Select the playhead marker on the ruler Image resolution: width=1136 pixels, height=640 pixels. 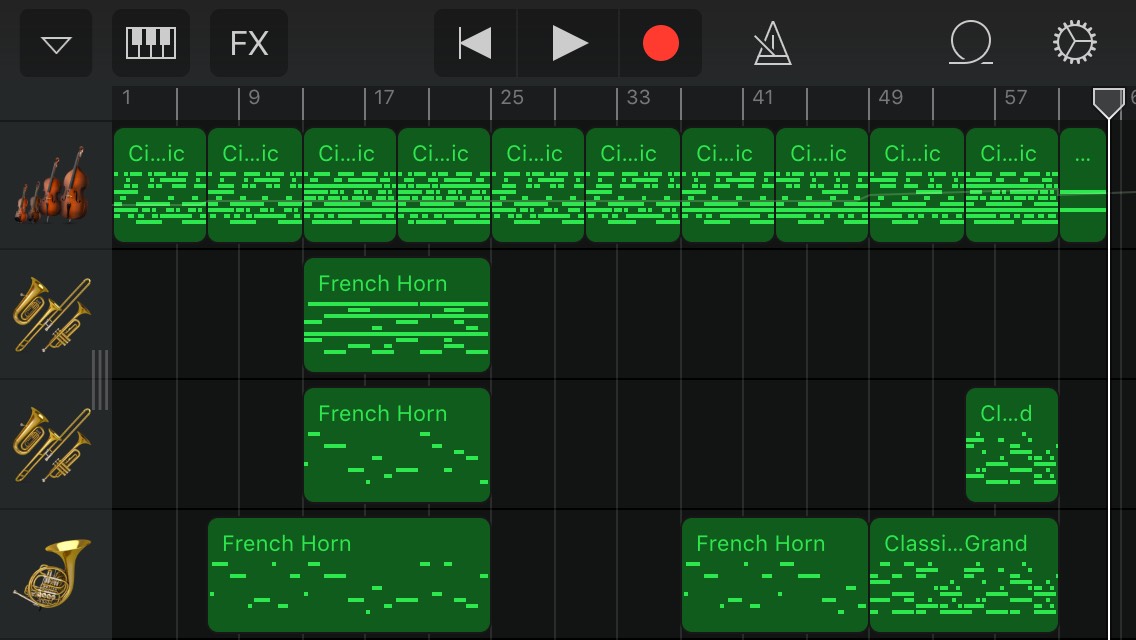[x=1108, y=104]
